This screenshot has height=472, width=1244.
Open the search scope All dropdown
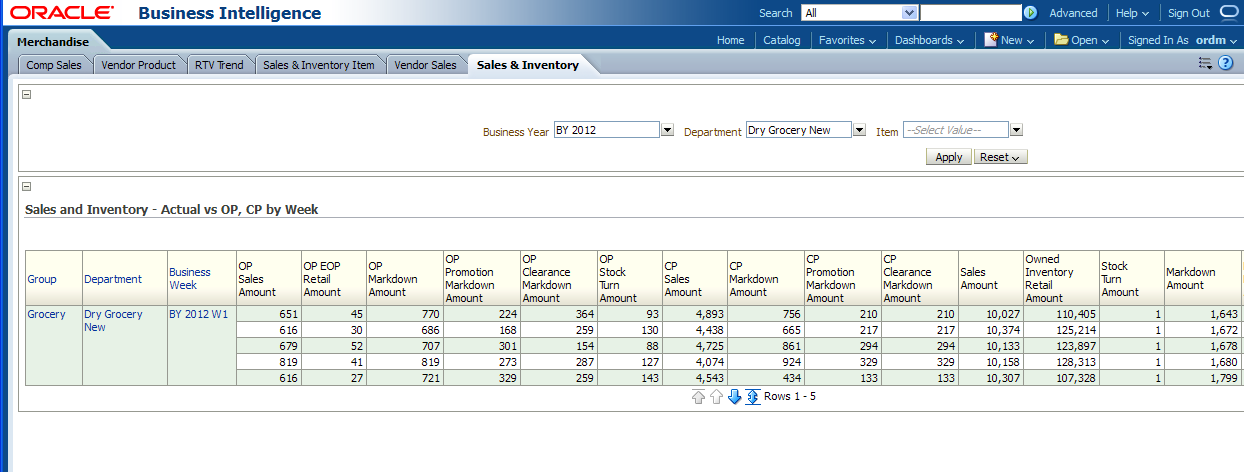(909, 13)
